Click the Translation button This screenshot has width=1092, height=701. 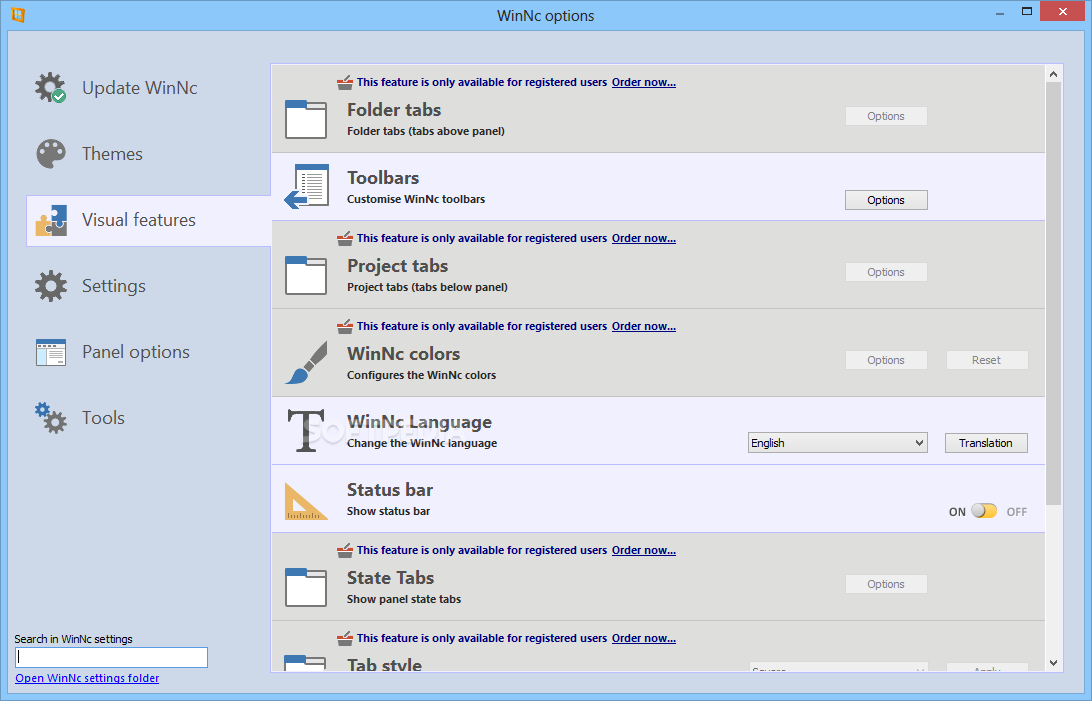[985, 443]
